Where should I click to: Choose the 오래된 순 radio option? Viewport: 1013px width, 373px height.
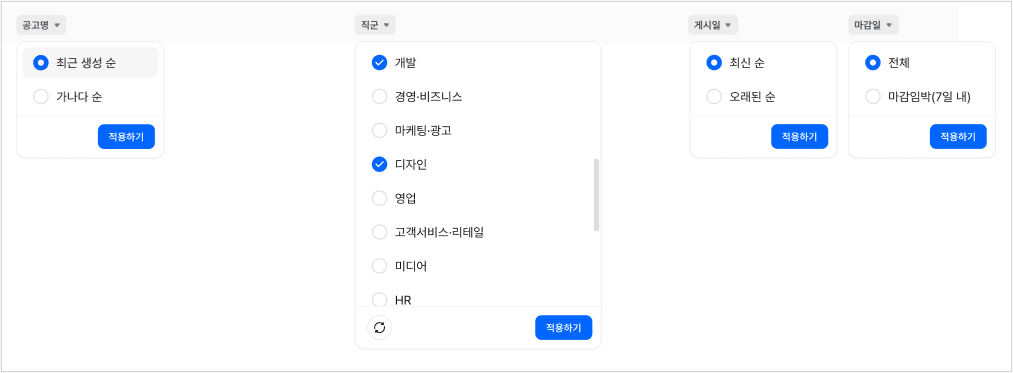[x=763, y=97]
